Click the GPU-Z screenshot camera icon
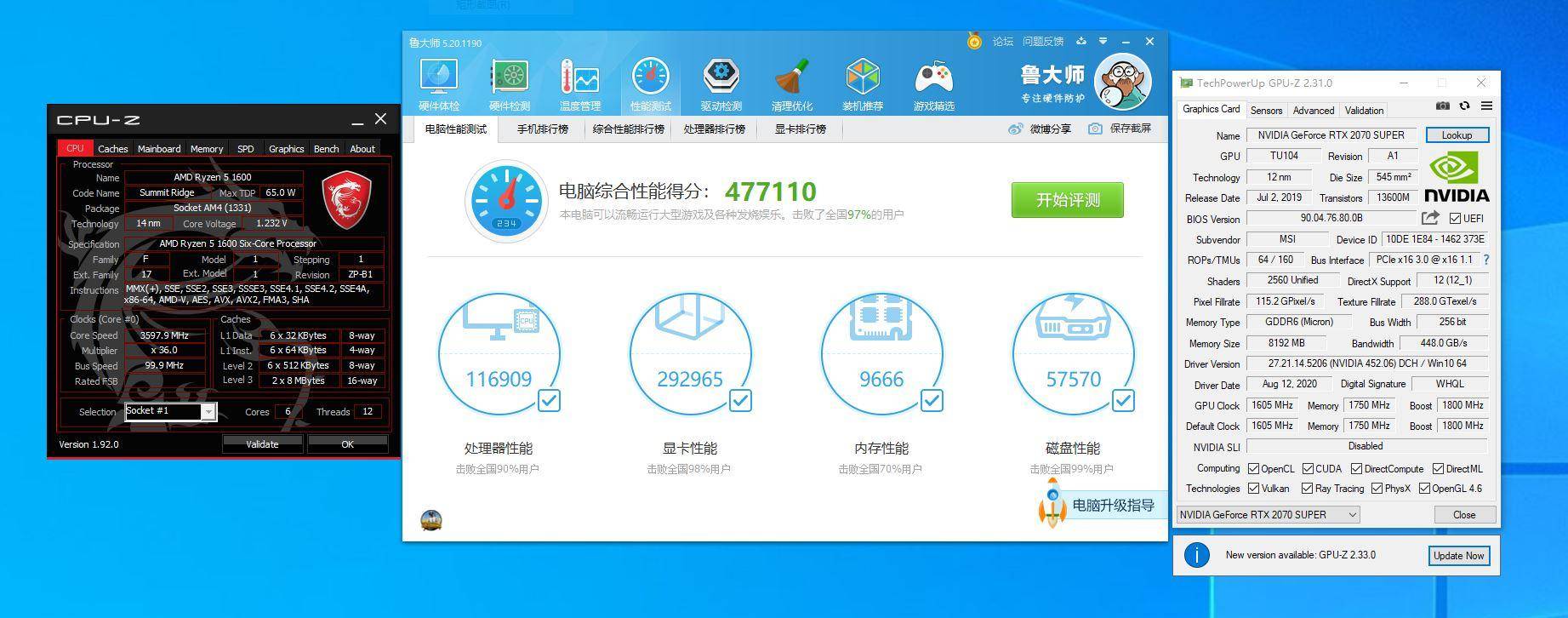This screenshot has width=1568, height=618. pyautogui.click(x=1443, y=106)
